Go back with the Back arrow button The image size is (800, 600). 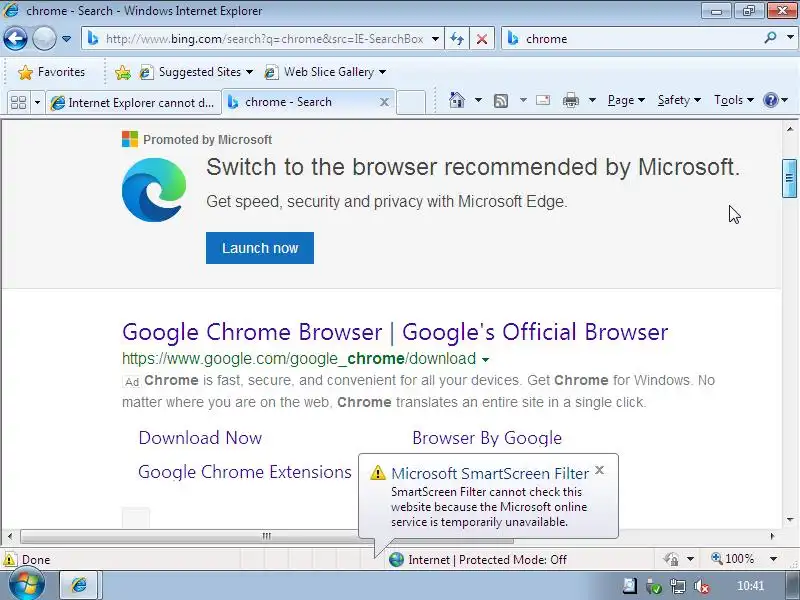coord(15,39)
